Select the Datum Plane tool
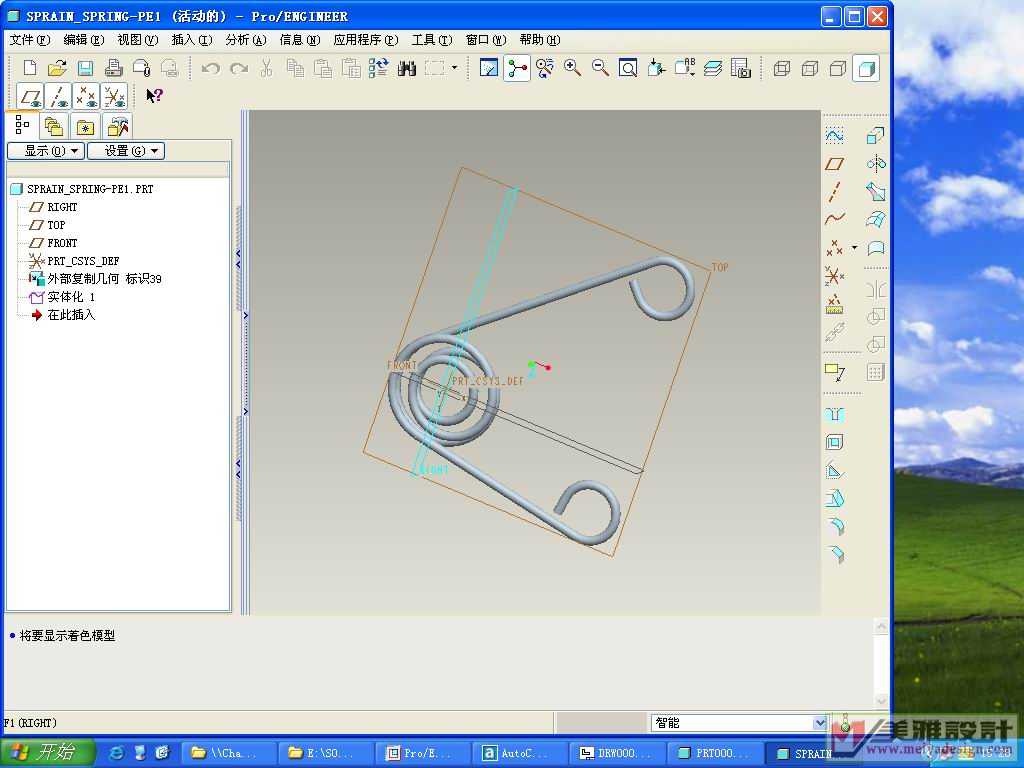 (x=835, y=163)
